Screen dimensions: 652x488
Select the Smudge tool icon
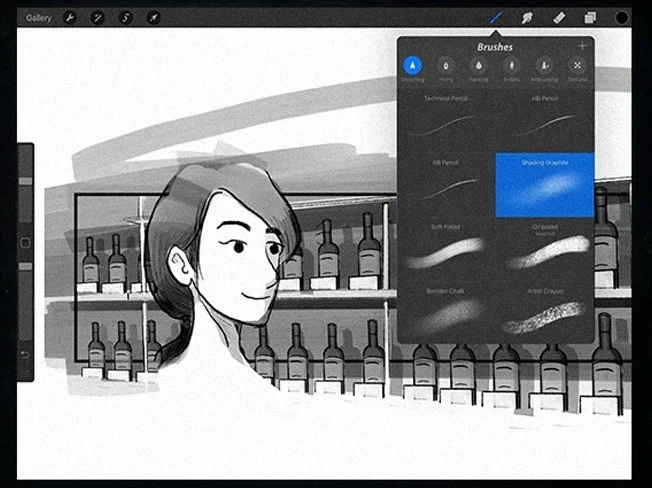click(x=527, y=18)
